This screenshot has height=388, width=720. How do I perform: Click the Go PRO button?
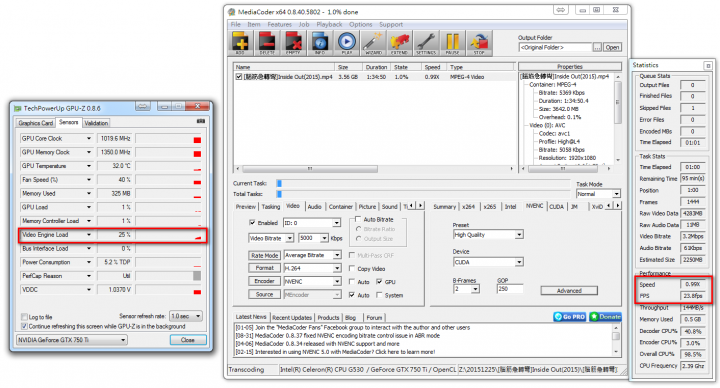569,316
